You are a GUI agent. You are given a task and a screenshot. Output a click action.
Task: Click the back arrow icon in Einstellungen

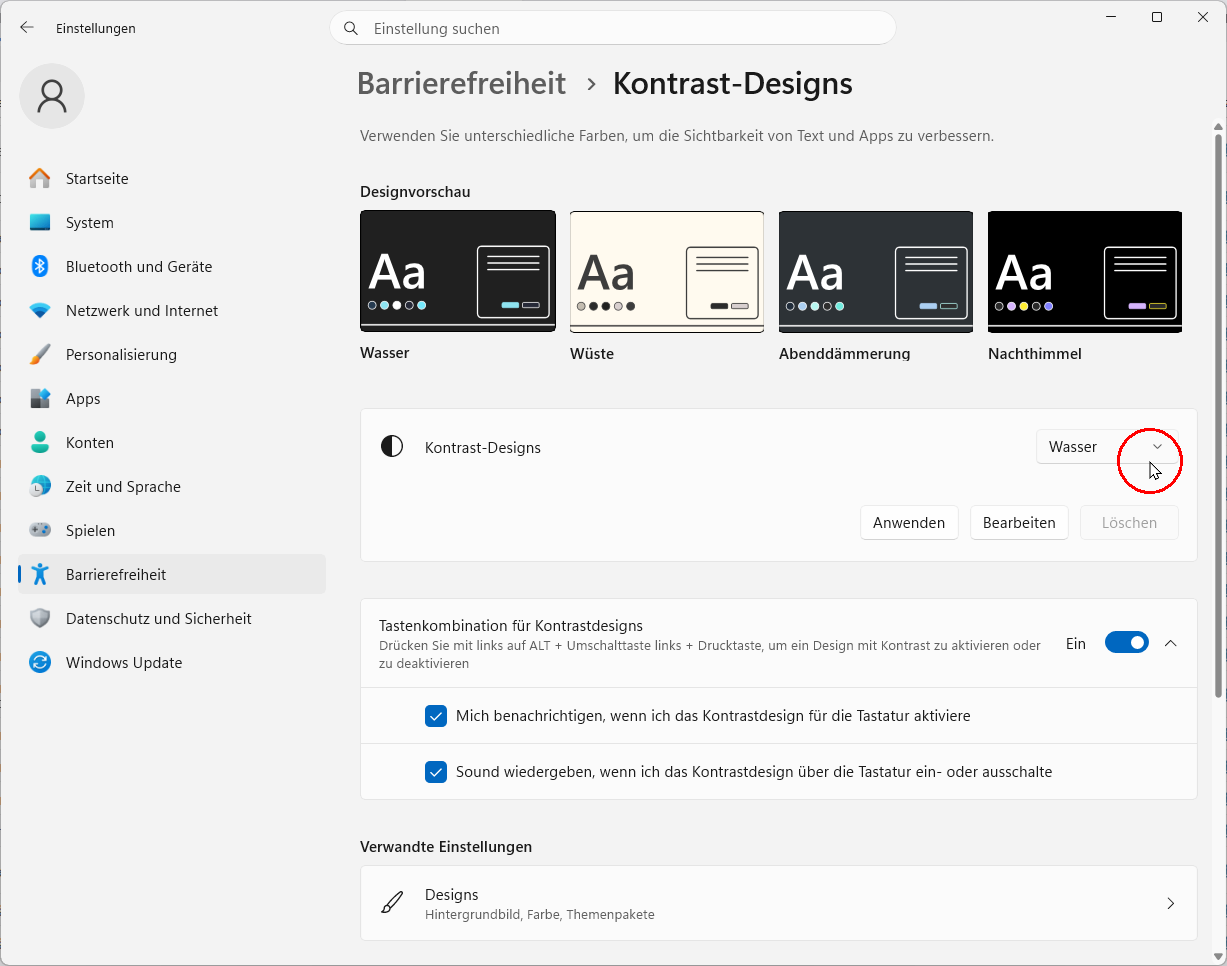tap(27, 28)
